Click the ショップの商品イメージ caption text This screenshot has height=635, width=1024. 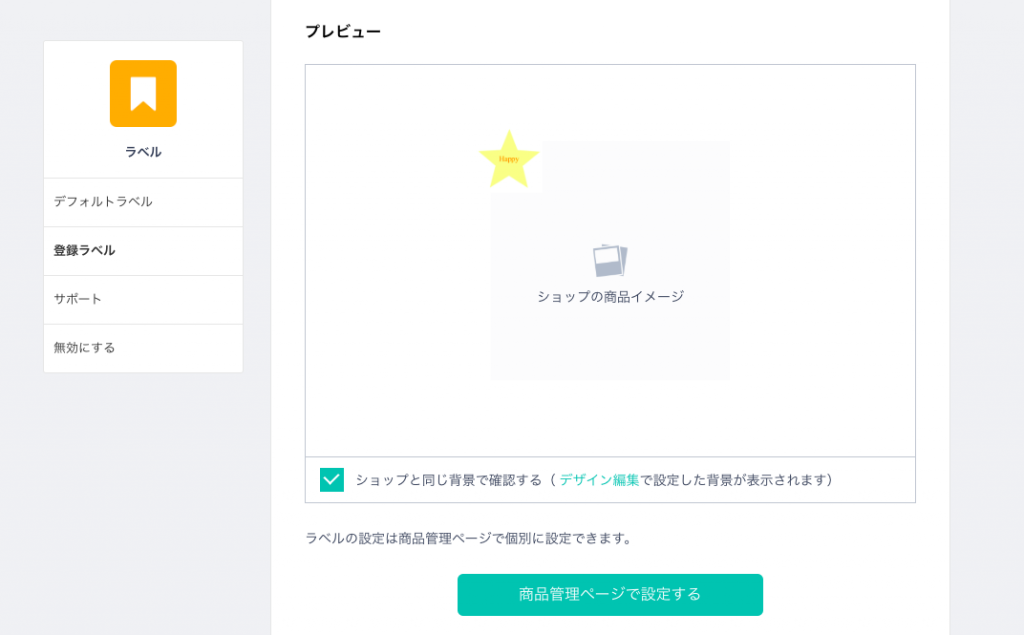610,297
